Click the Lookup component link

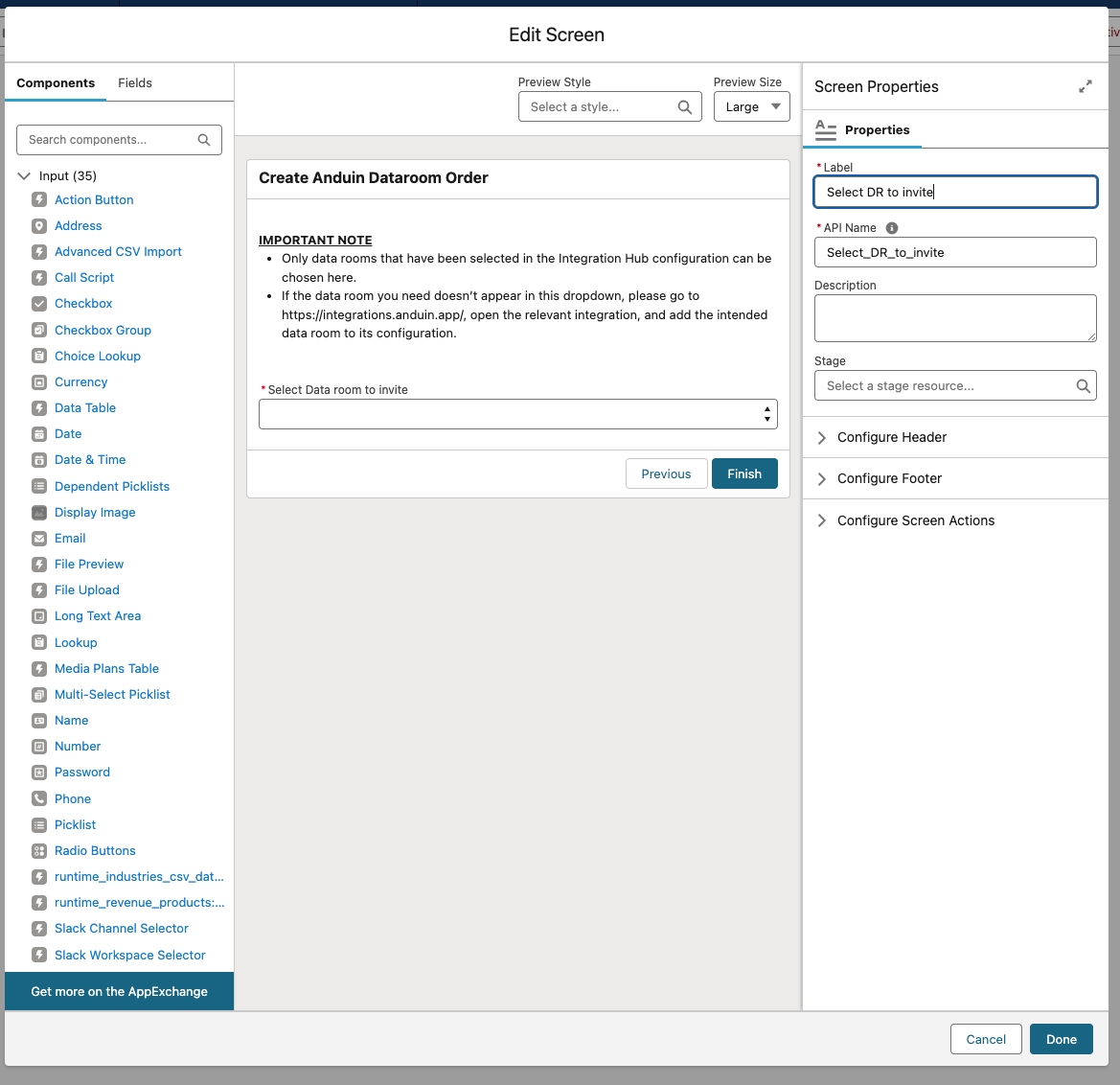click(x=76, y=642)
